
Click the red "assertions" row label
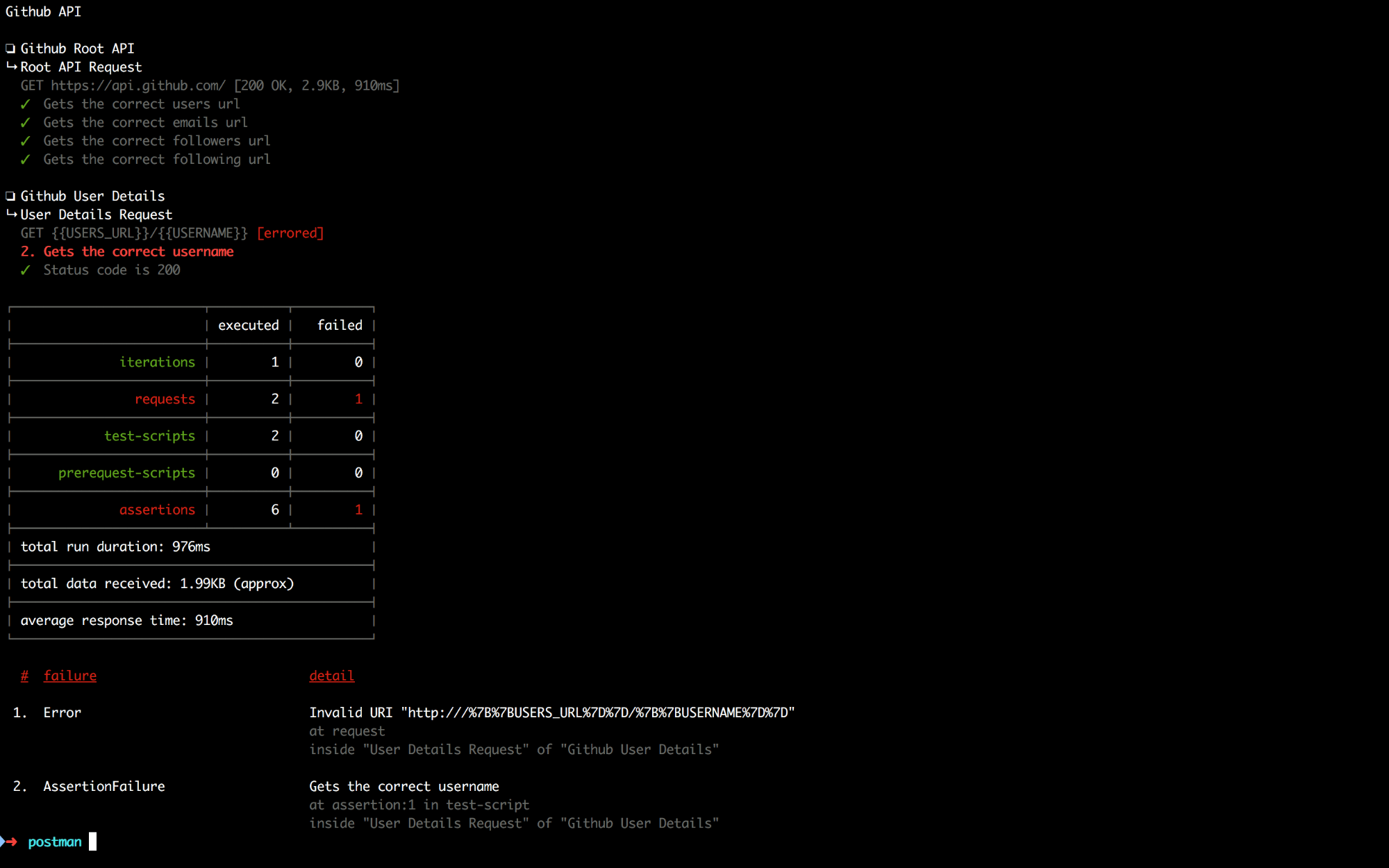157,510
